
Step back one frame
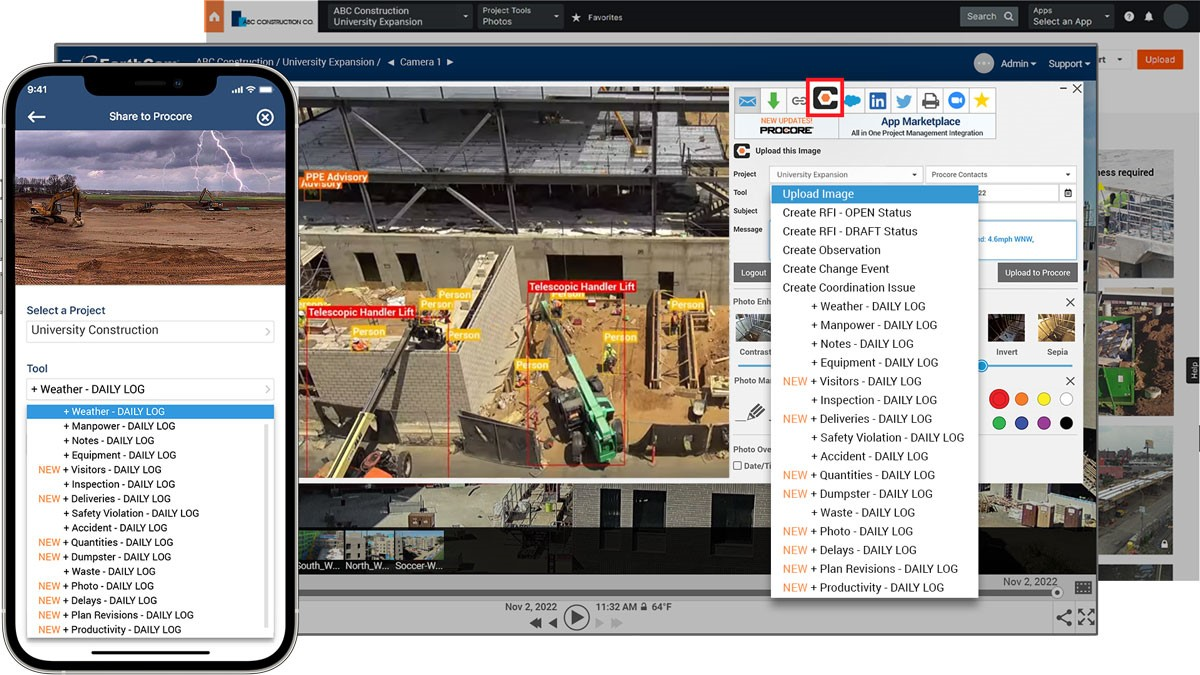[553, 623]
